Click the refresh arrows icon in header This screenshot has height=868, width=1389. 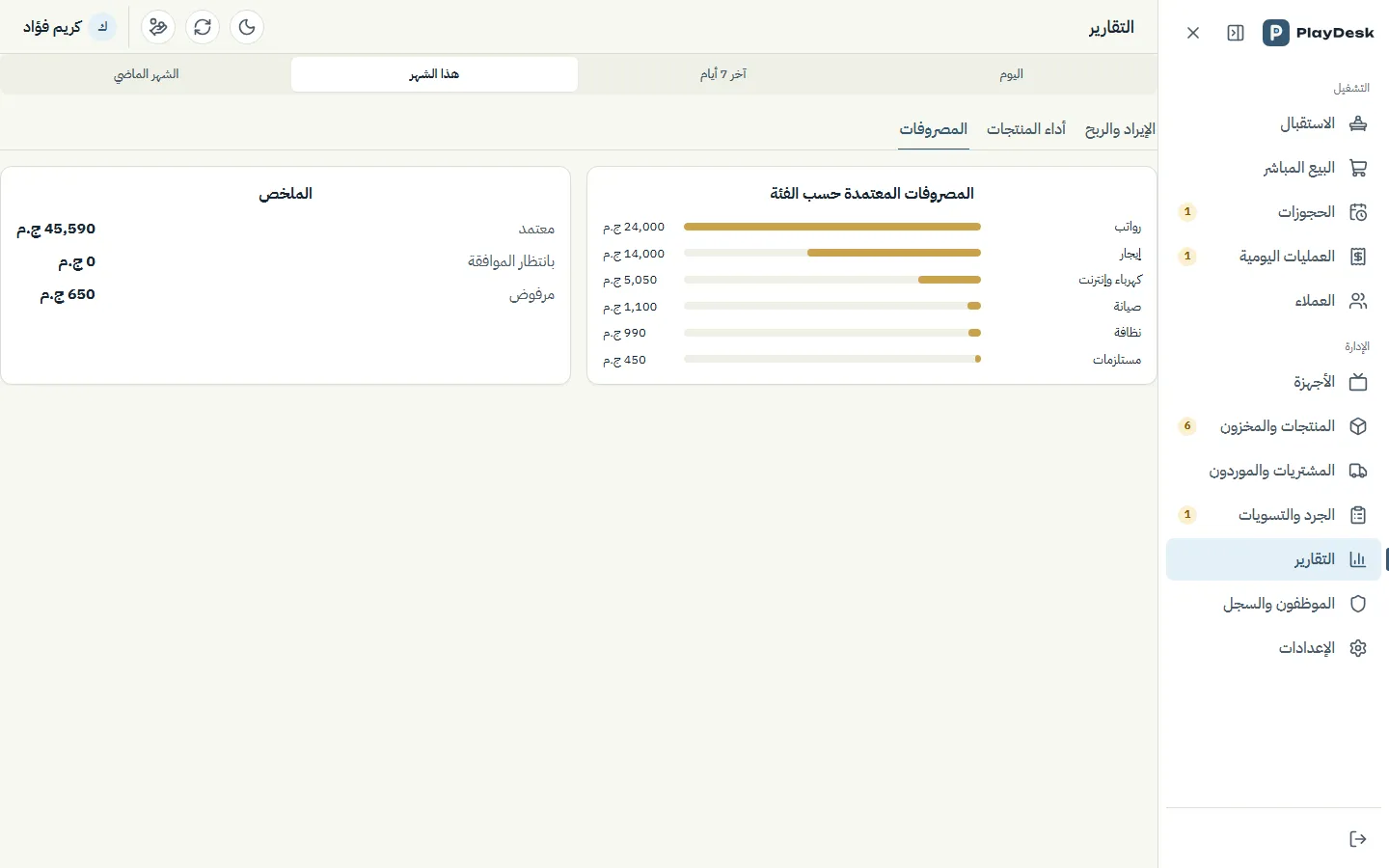203,27
